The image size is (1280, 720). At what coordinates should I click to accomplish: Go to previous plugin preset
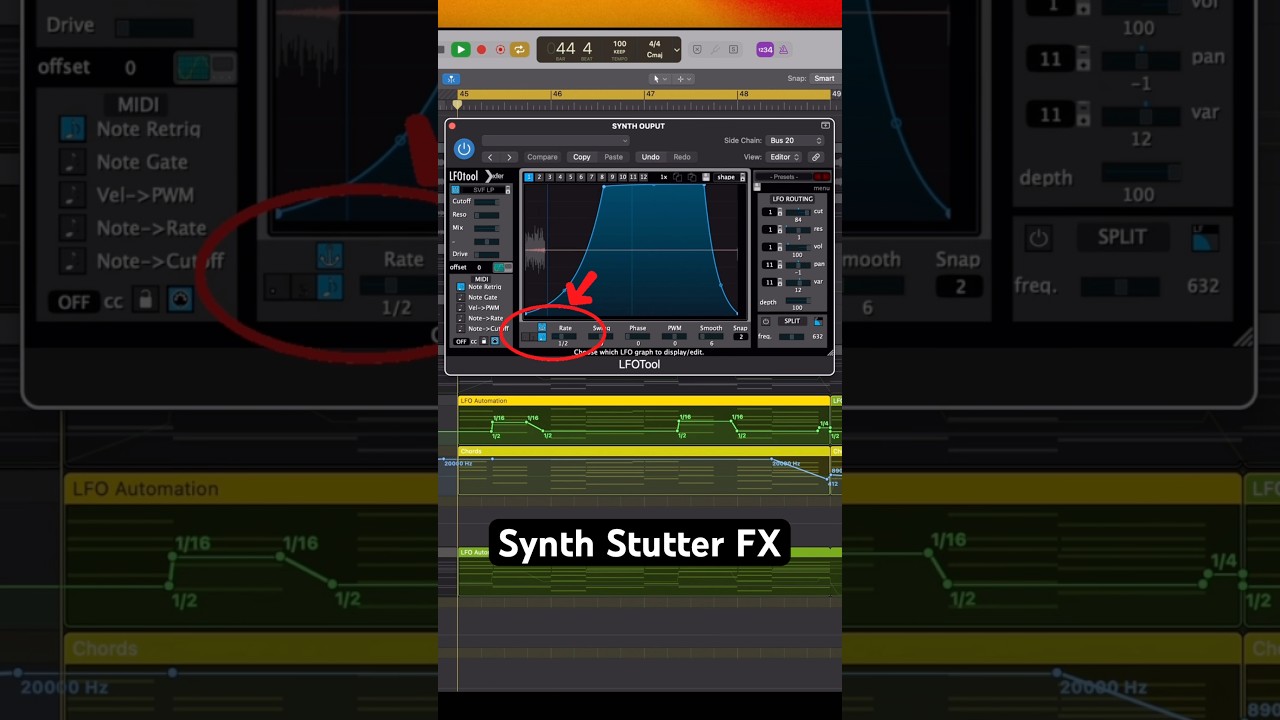tap(490, 157)
